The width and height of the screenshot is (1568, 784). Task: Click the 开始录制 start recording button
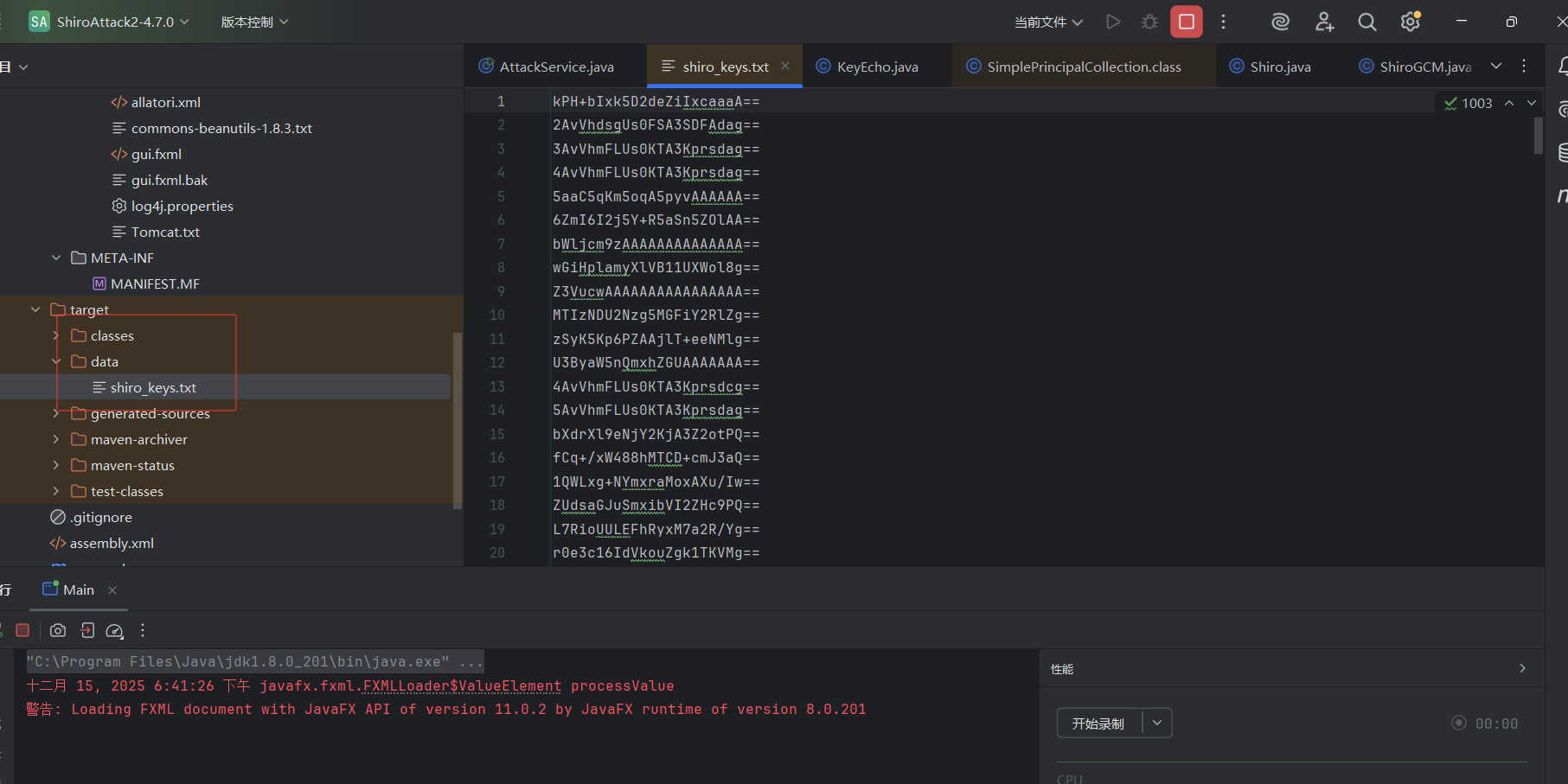pos(1098,723)
